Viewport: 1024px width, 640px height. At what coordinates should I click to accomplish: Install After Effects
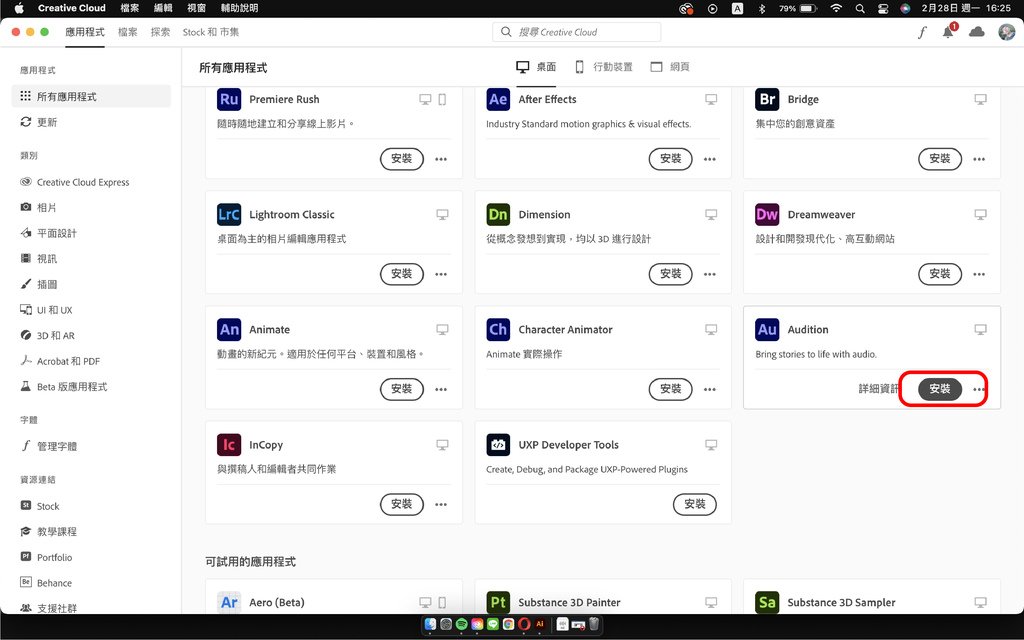tap(671, 159)
